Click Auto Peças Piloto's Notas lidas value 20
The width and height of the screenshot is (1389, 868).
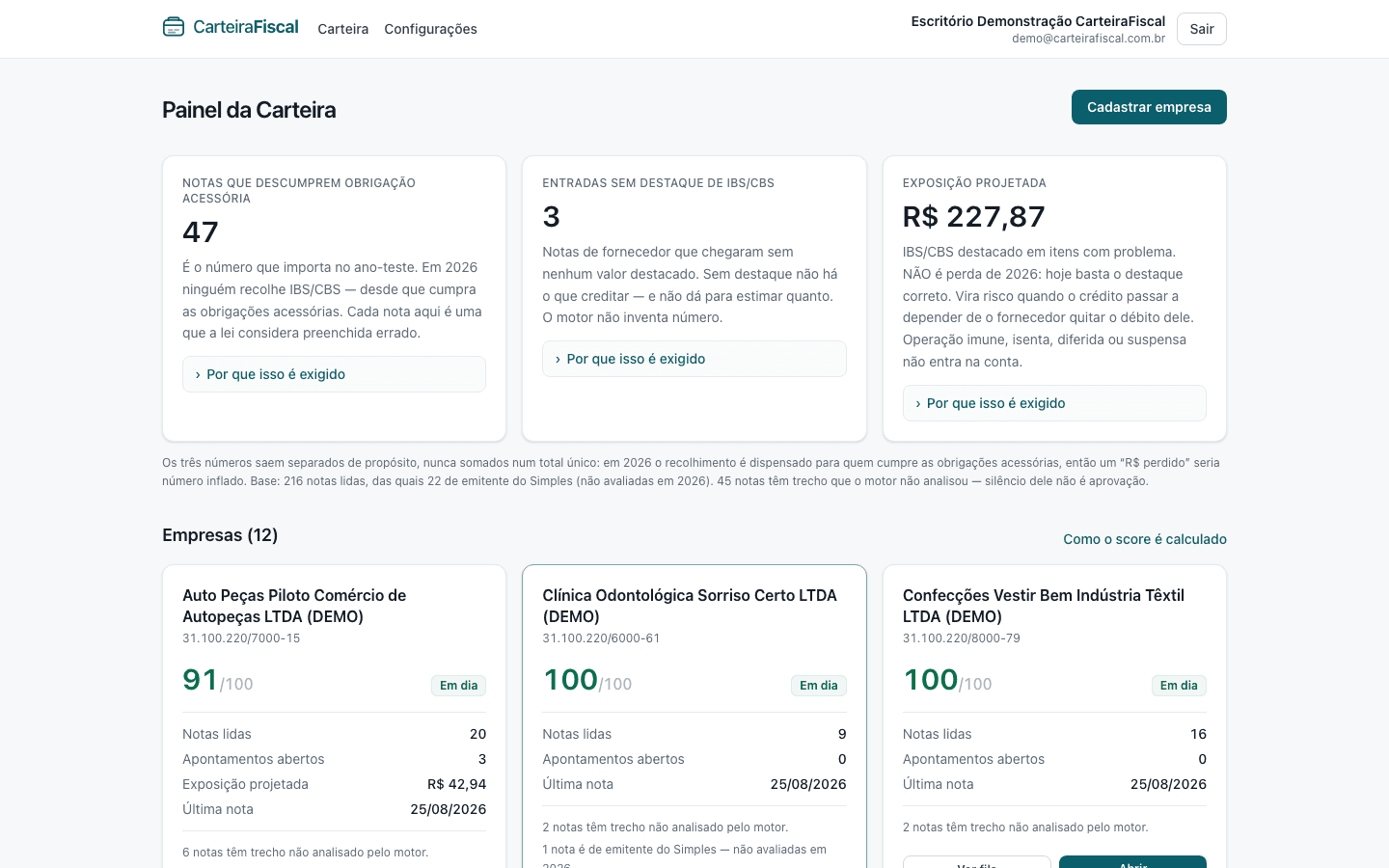click(x=477, y=734)
